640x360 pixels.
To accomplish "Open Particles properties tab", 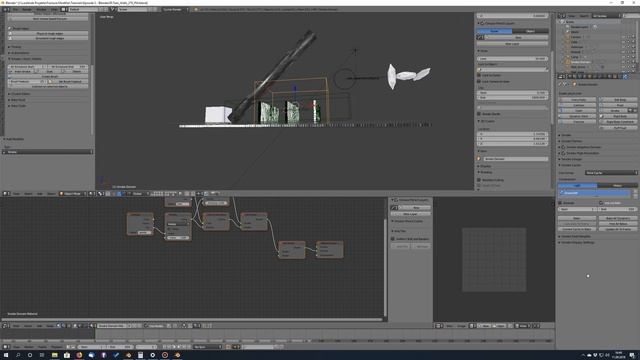I will (620, 76).
